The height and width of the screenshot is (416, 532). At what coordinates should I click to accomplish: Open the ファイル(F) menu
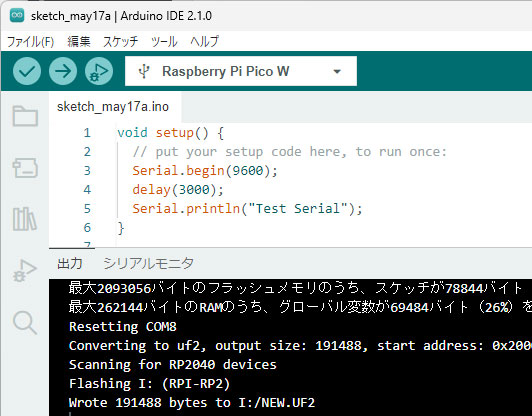(31, 42)
